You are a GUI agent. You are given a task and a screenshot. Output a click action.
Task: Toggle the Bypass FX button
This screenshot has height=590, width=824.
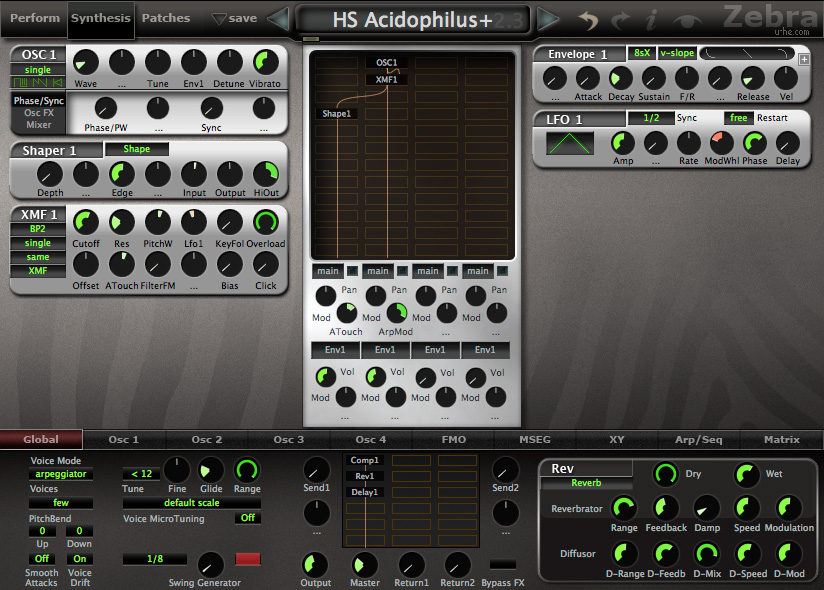point(503,565)
